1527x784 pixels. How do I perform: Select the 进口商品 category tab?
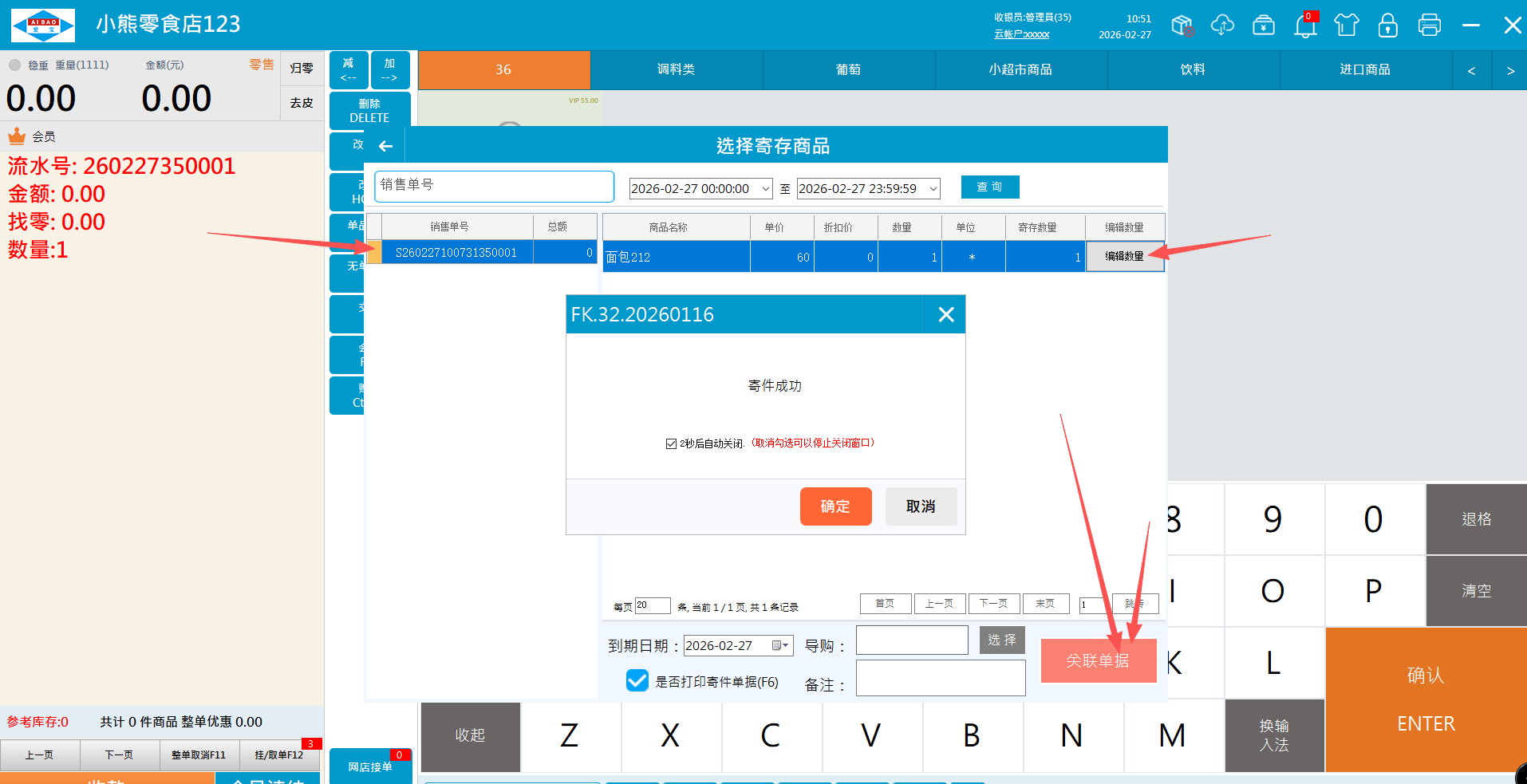(x=1365, y=70)
